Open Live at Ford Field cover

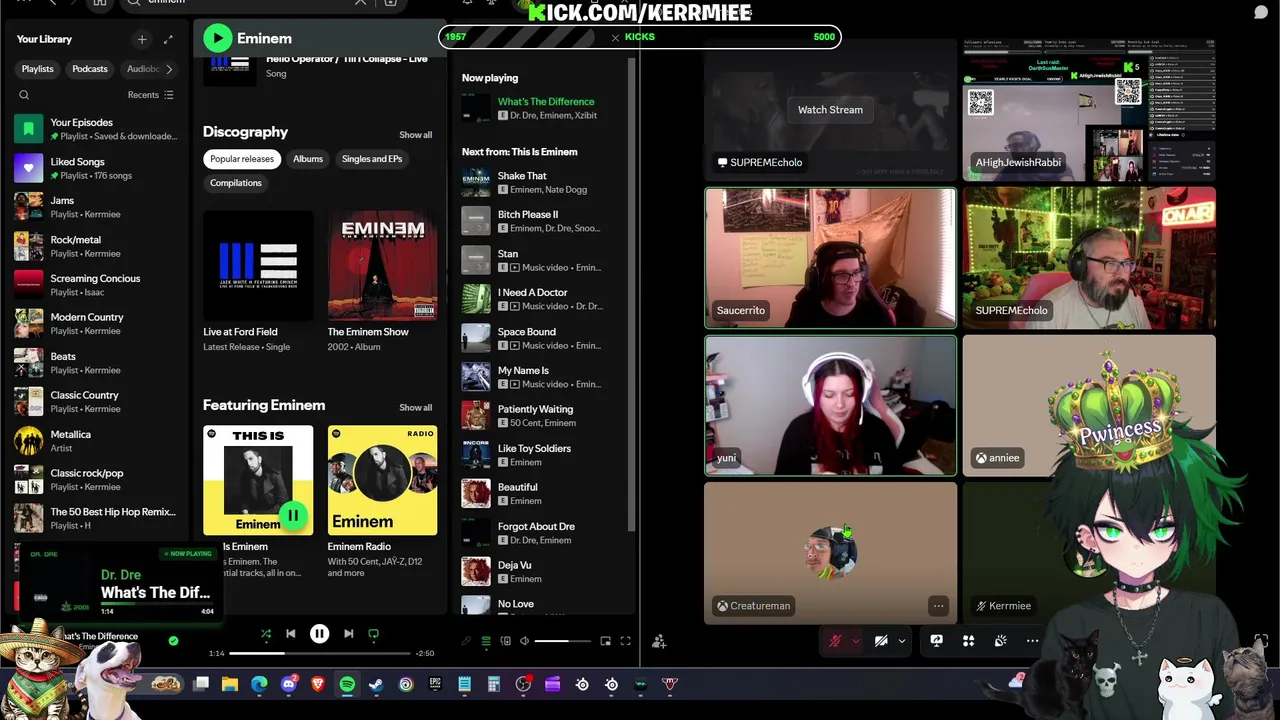click(258, 265)
